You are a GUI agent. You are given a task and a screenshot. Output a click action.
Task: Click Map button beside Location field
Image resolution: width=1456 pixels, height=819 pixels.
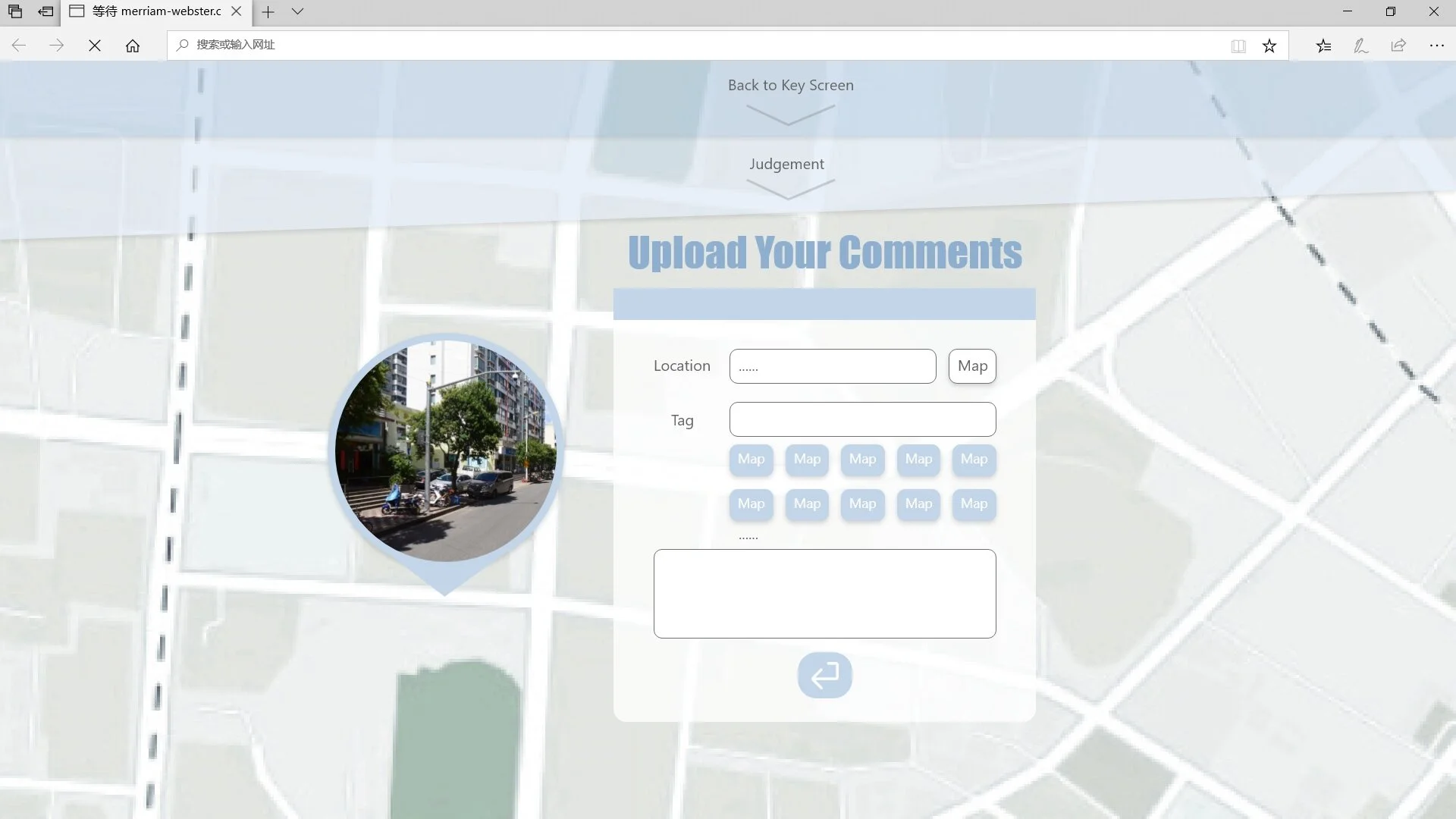pos(972,366)
